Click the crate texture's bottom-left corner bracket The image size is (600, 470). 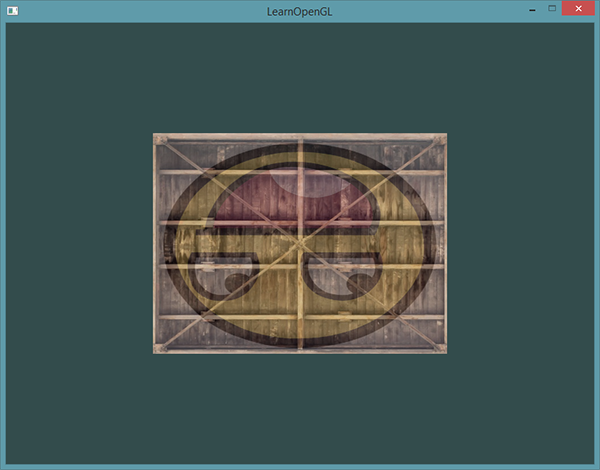[x=159, y=347]
